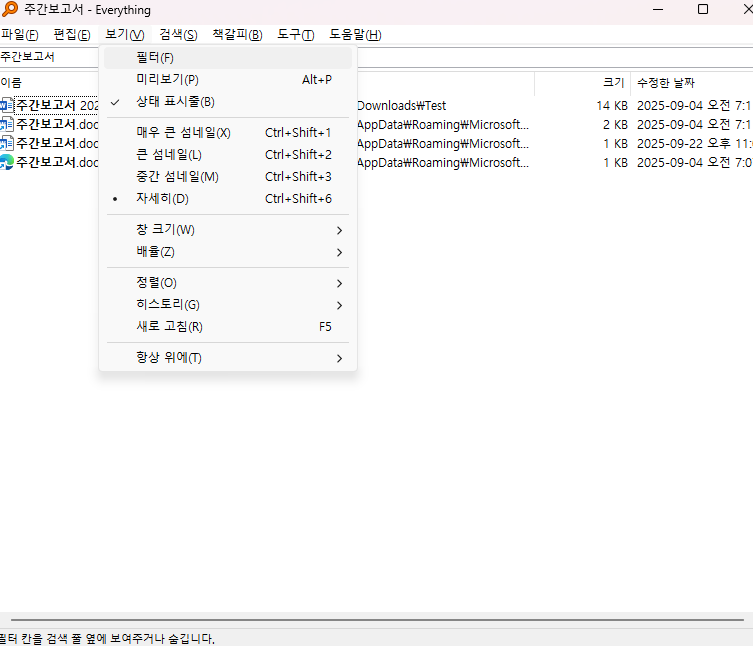Select the 14 KB size cell
The height and width of the screenshot is (646, 753).
612,106
